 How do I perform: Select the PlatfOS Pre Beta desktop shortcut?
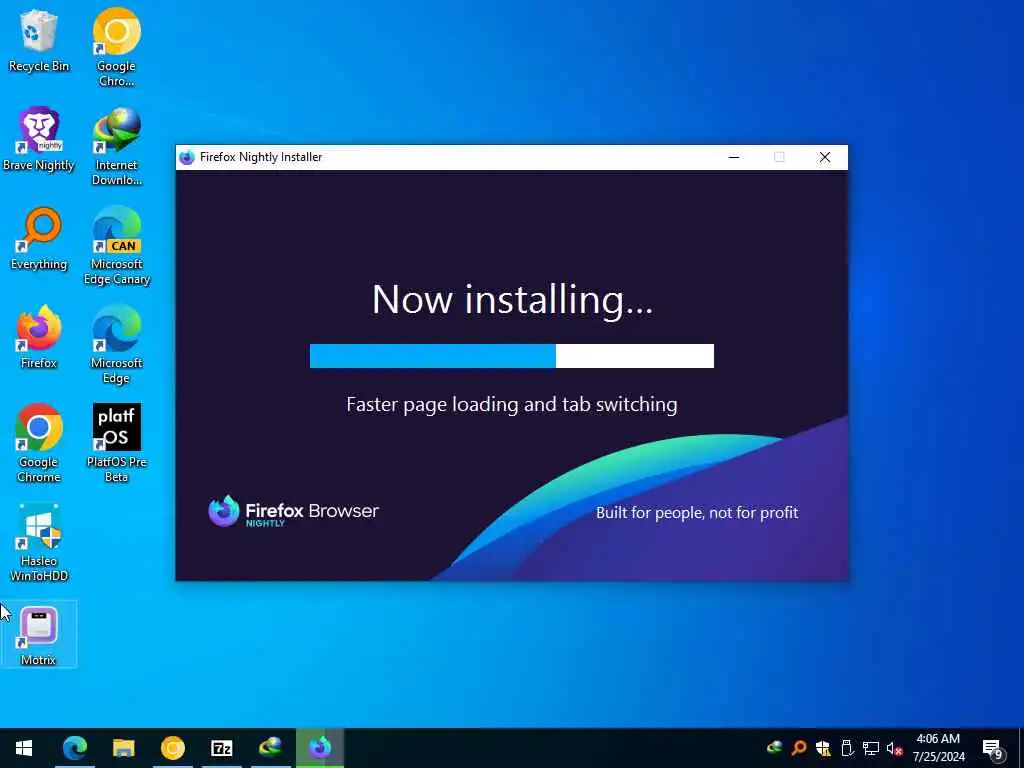tap(116, 443)
